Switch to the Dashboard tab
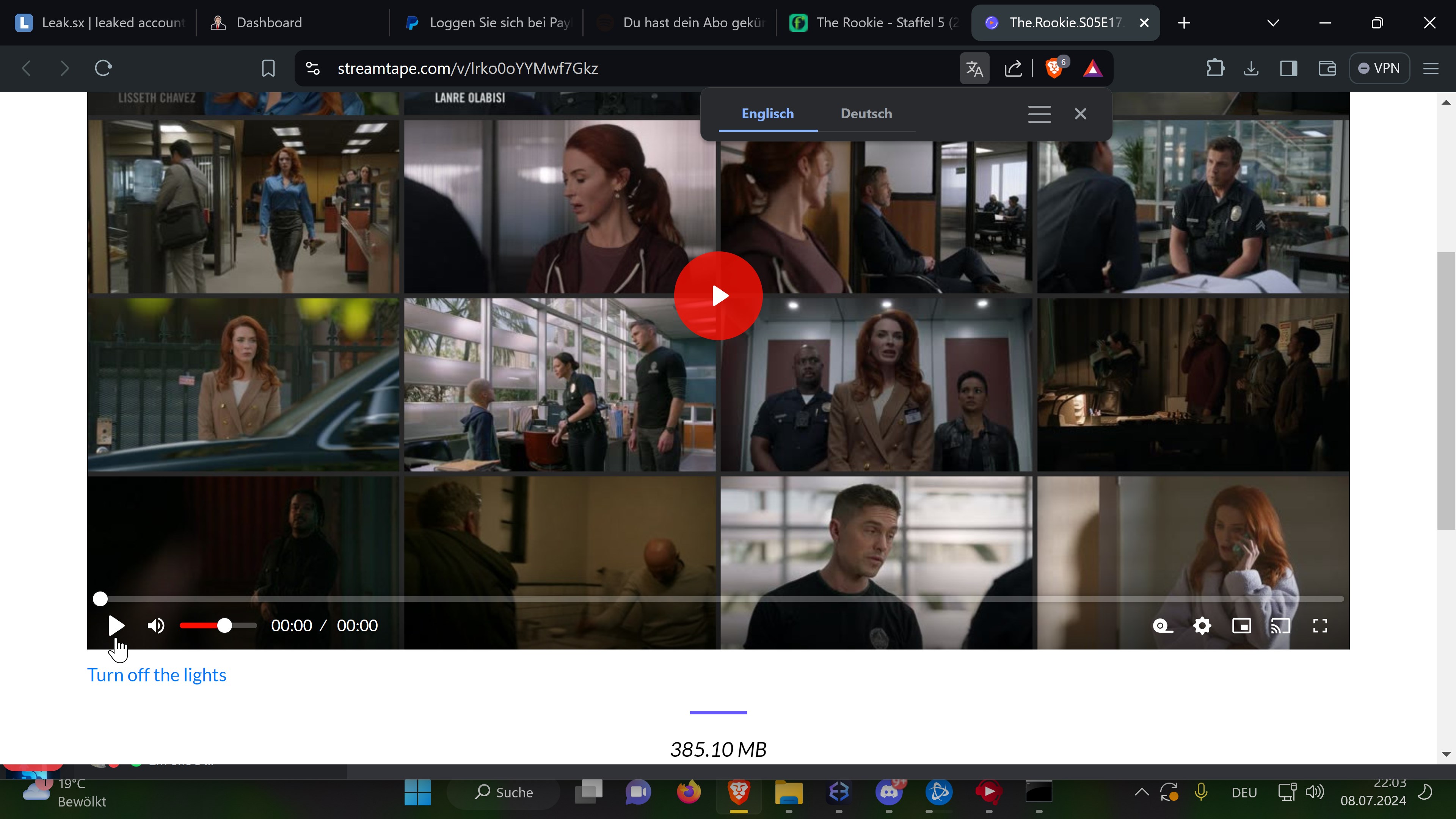The height and width of the screenshot is (819, 1456). [x=268, y=23]
